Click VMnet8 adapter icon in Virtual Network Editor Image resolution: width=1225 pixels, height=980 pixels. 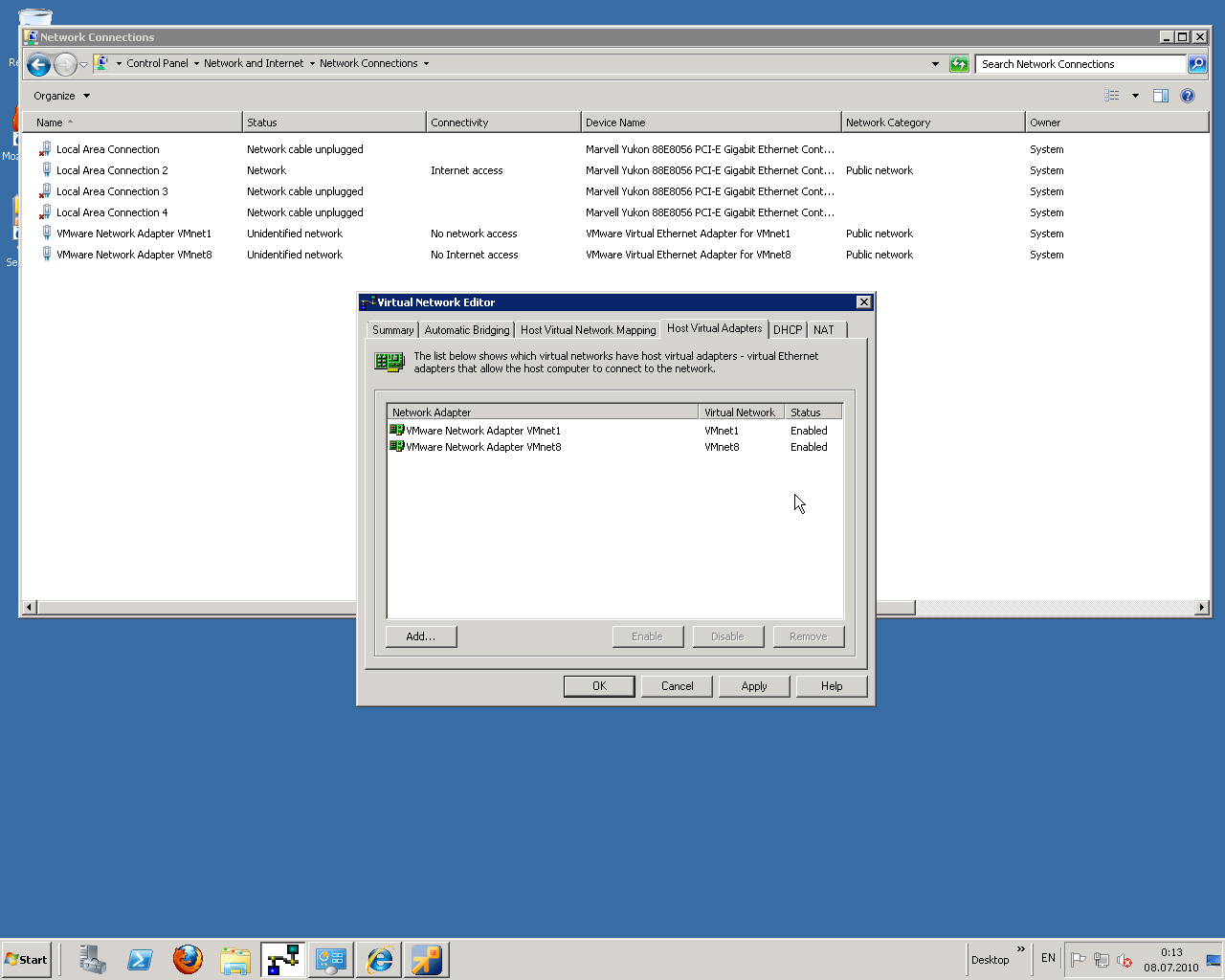click(397, 447)
